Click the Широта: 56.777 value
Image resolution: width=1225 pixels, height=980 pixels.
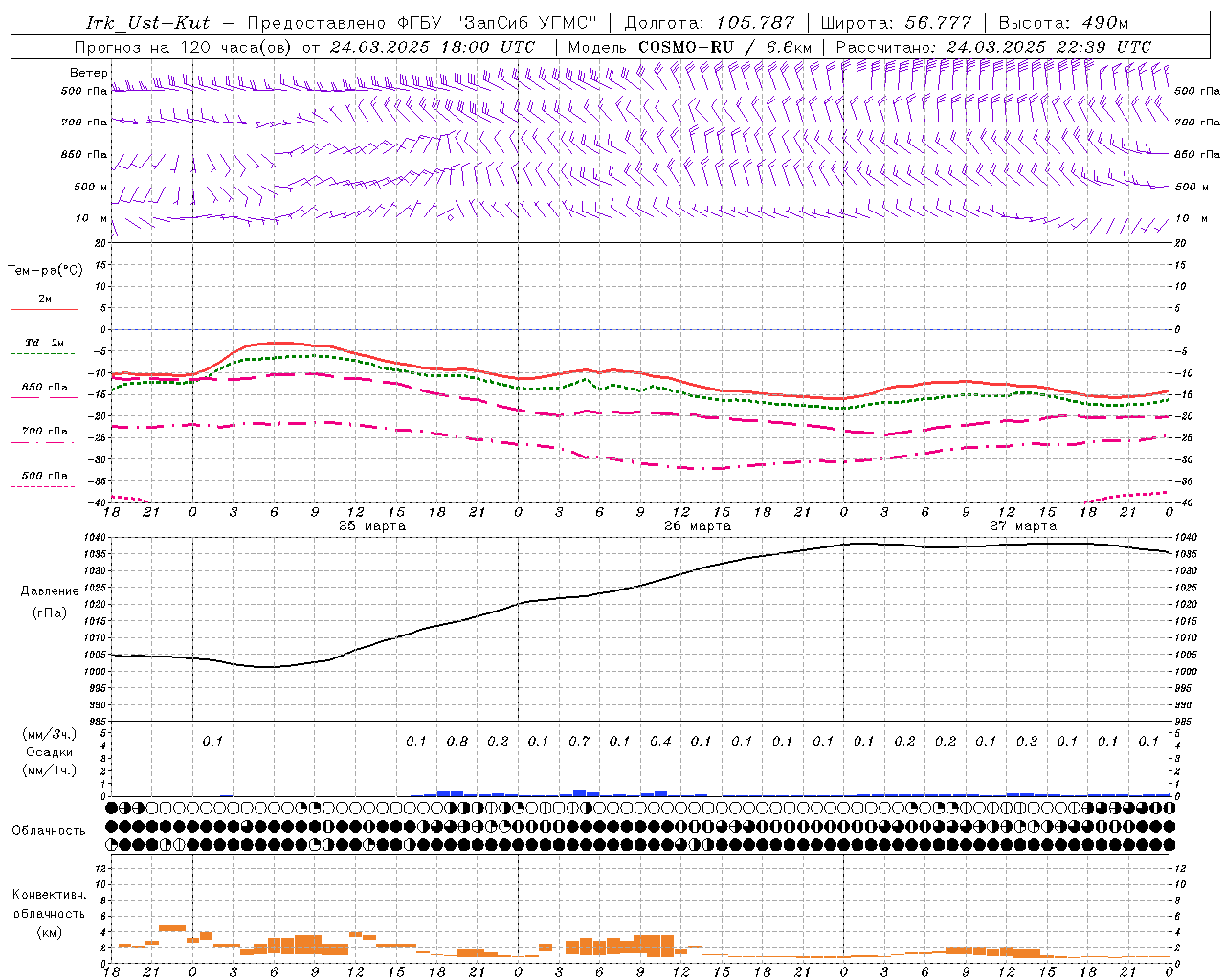tap(896, 23)
